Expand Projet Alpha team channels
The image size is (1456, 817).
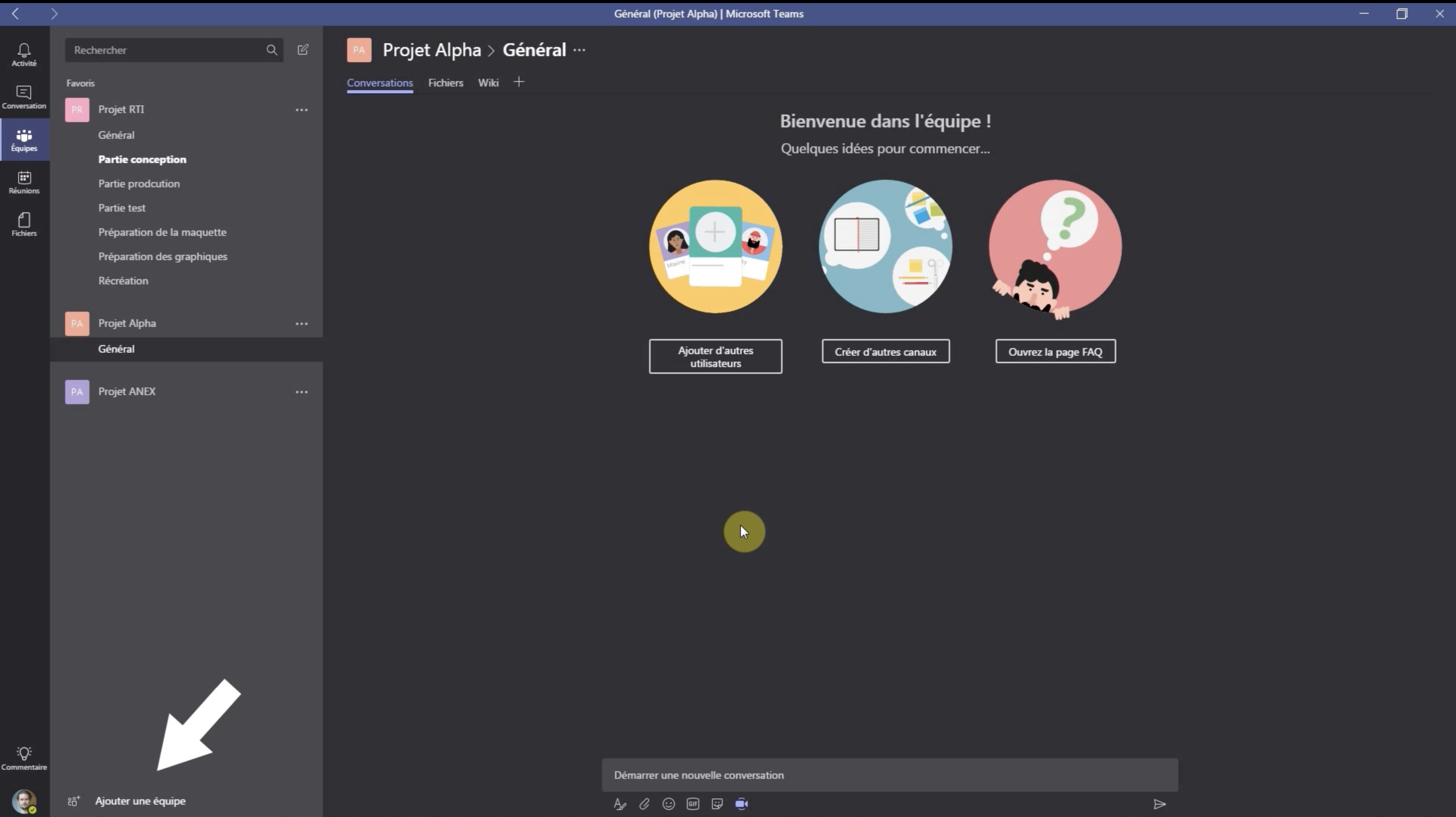coord(126,322)
